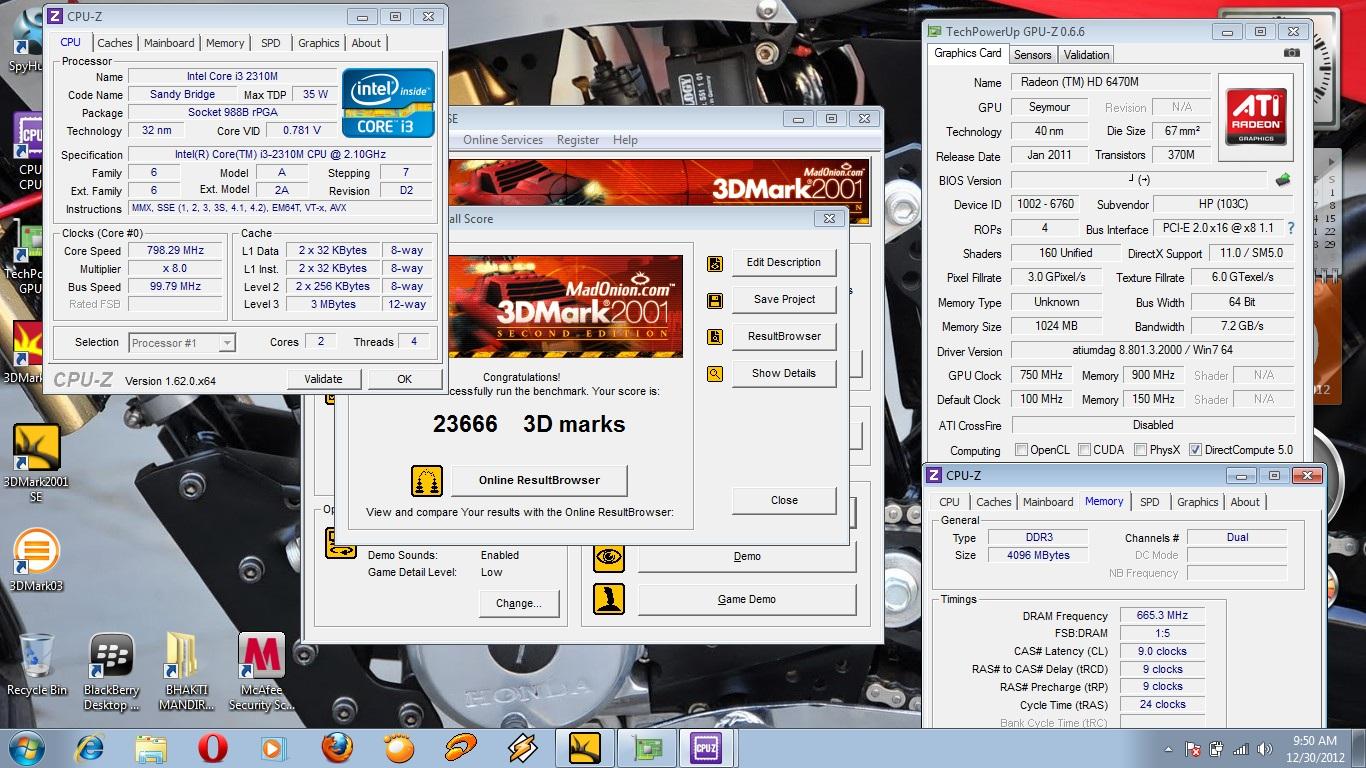Click the Edit Description button
This screenshot has height=768, width=1366.
click(x=784, y=263)
